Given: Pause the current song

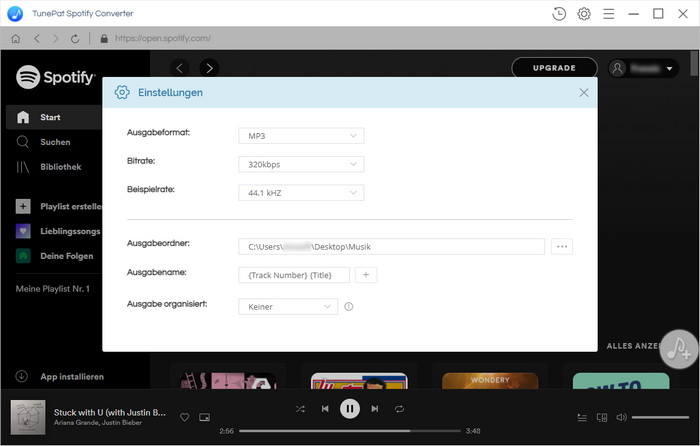Looking at the screenshot, I should pyautogui.click(x=350, y=409).
